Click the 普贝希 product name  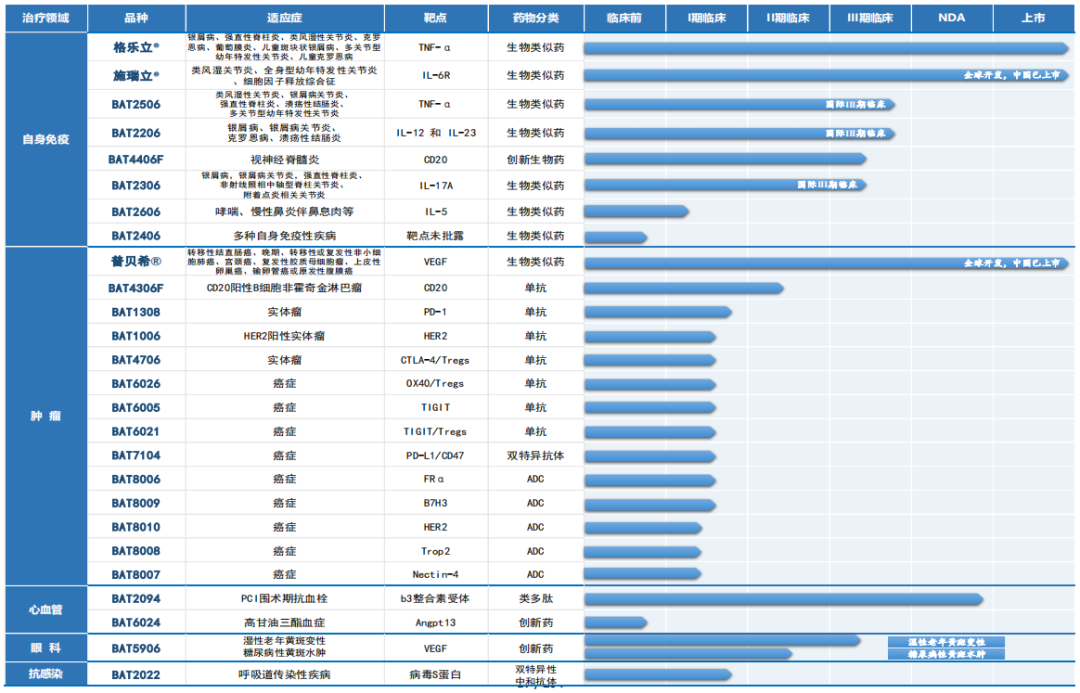(x=136, y=262)
